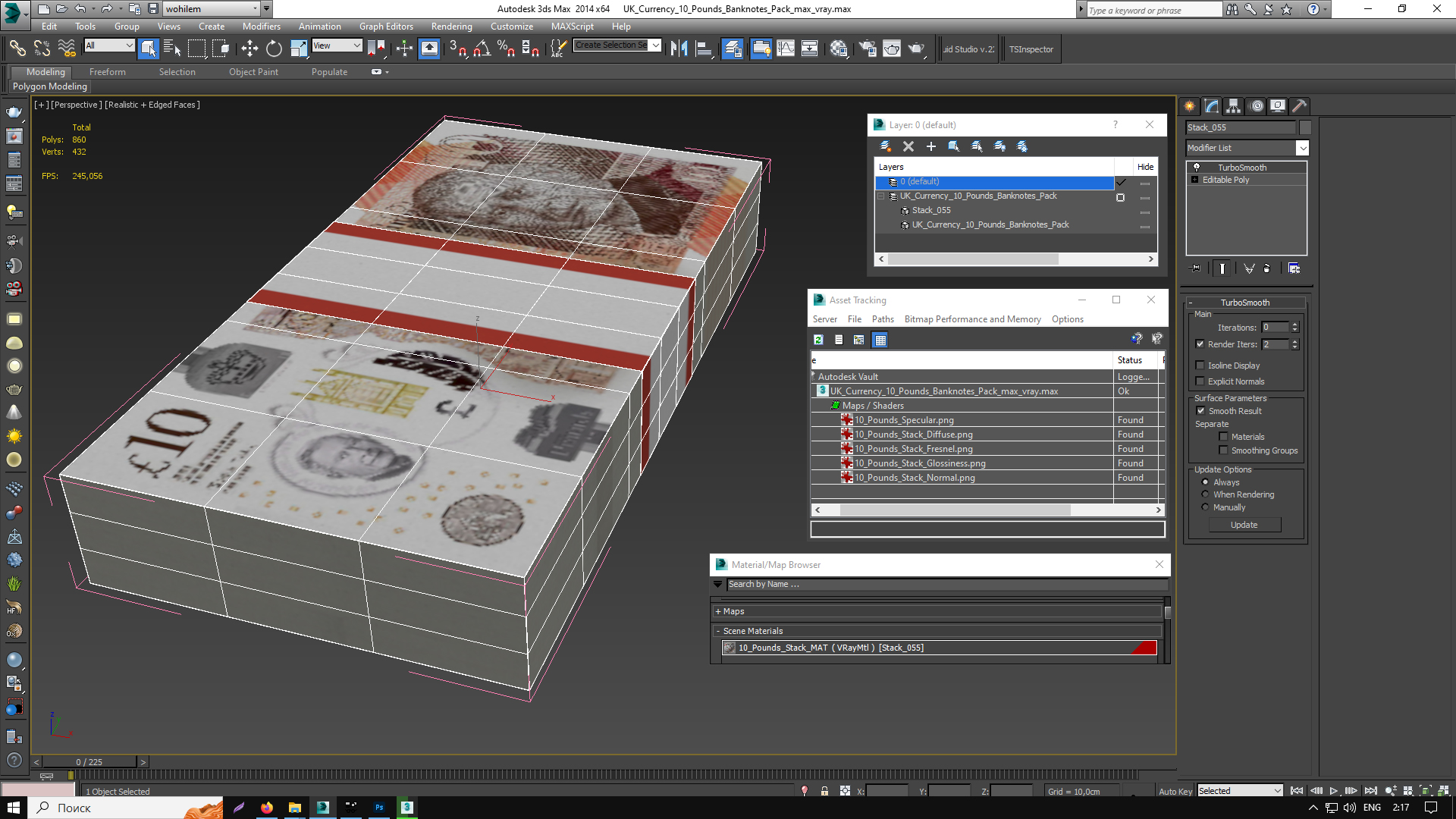Collapse Scene Materials group
This screenshot has width=1456, height=819.
pos(718,631)
